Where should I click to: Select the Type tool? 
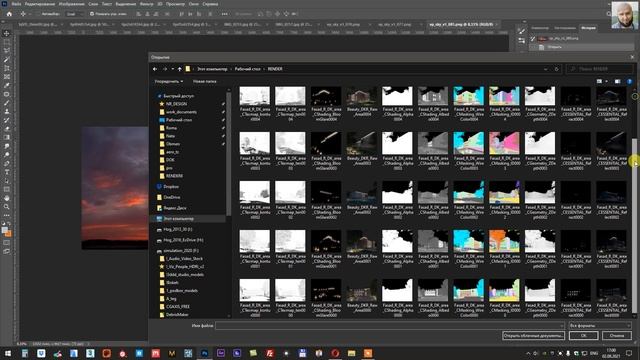(x=7, y=172)
